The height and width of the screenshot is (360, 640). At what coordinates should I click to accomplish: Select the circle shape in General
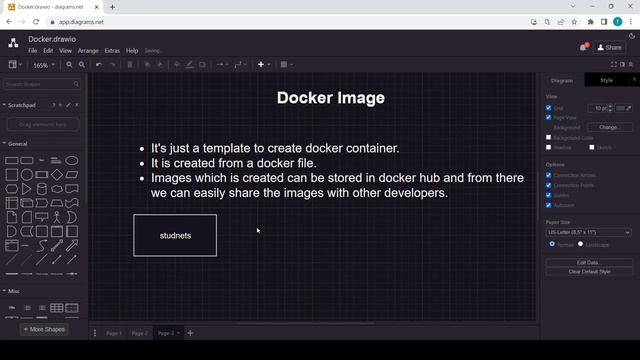27,175
